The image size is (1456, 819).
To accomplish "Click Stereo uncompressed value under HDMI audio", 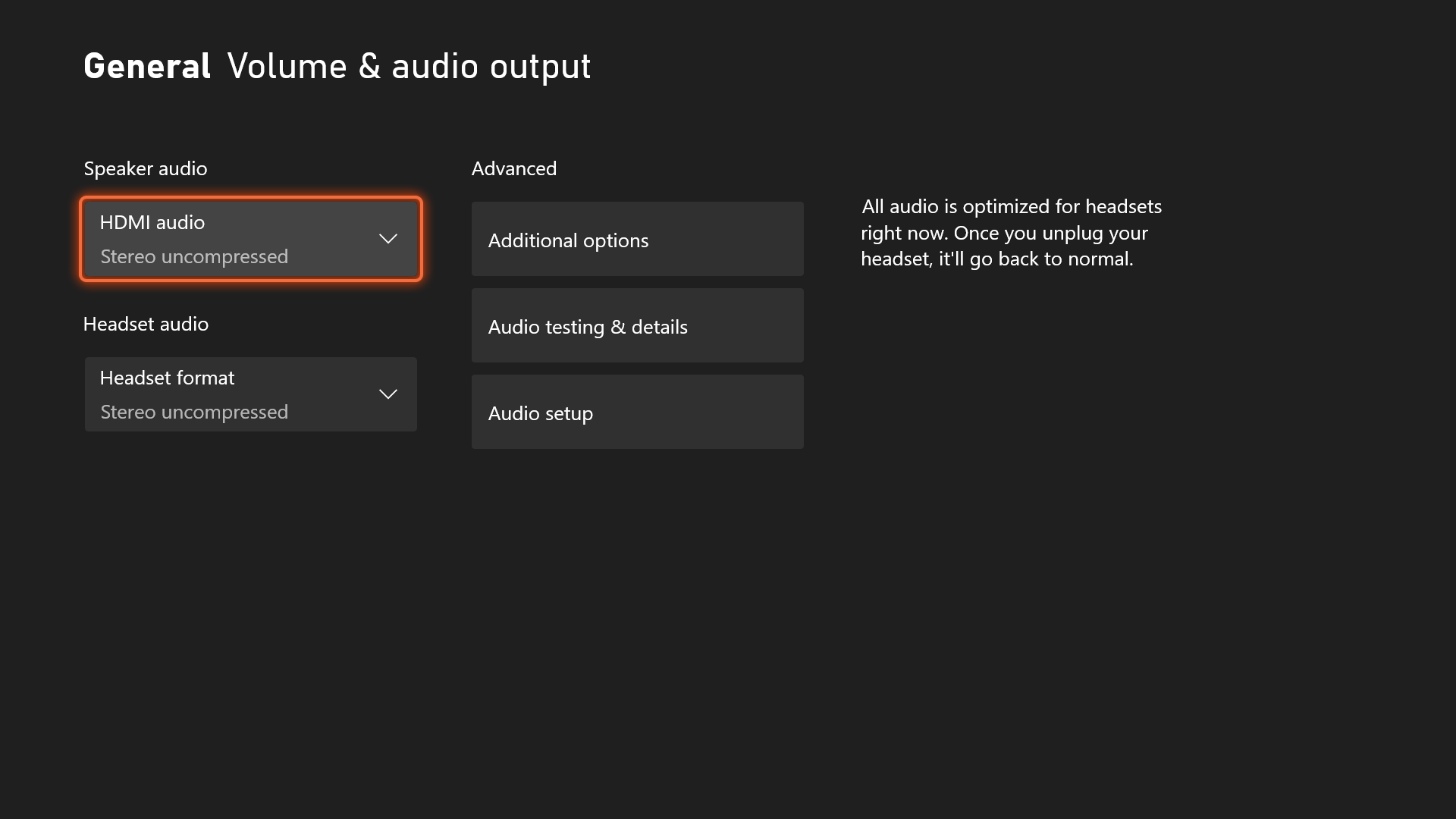I will point(194,257).
